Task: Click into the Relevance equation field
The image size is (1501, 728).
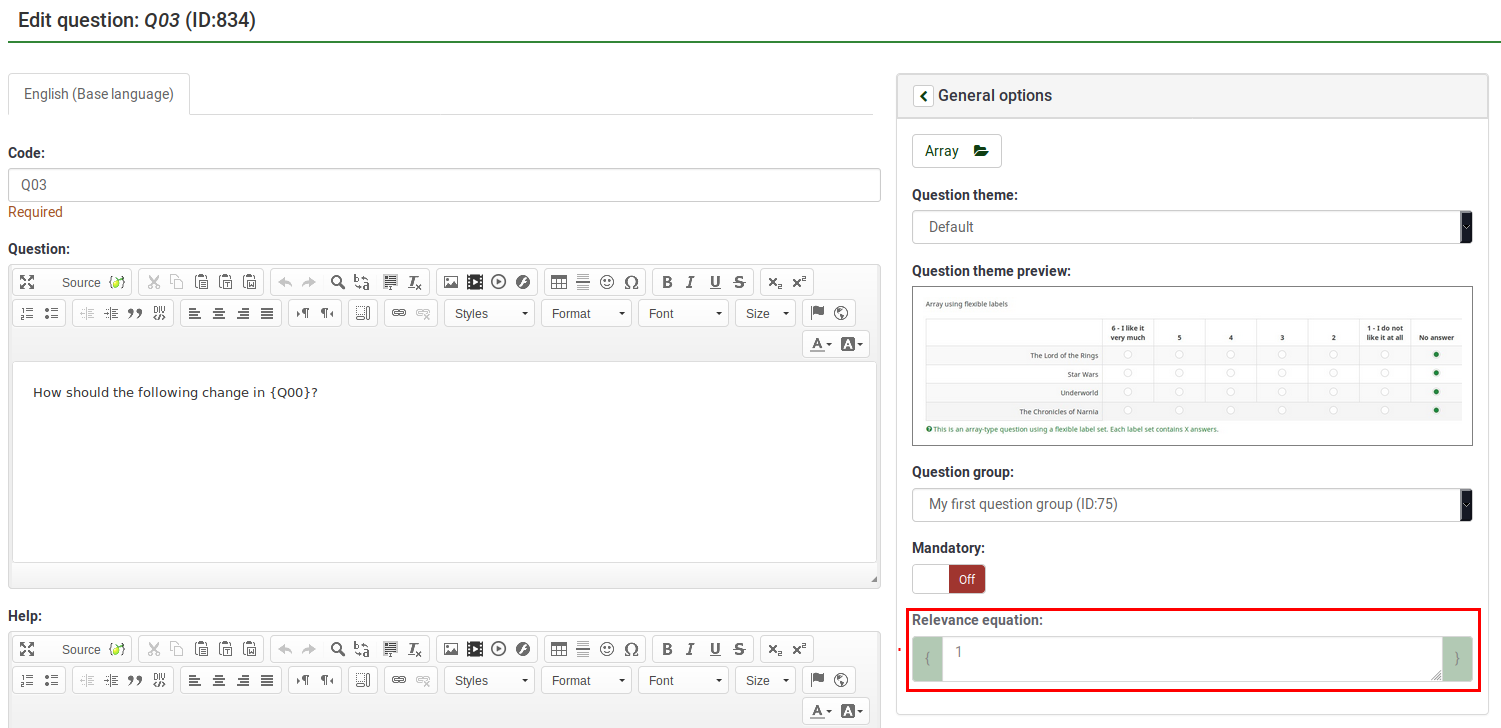Action: [1190, 659]
